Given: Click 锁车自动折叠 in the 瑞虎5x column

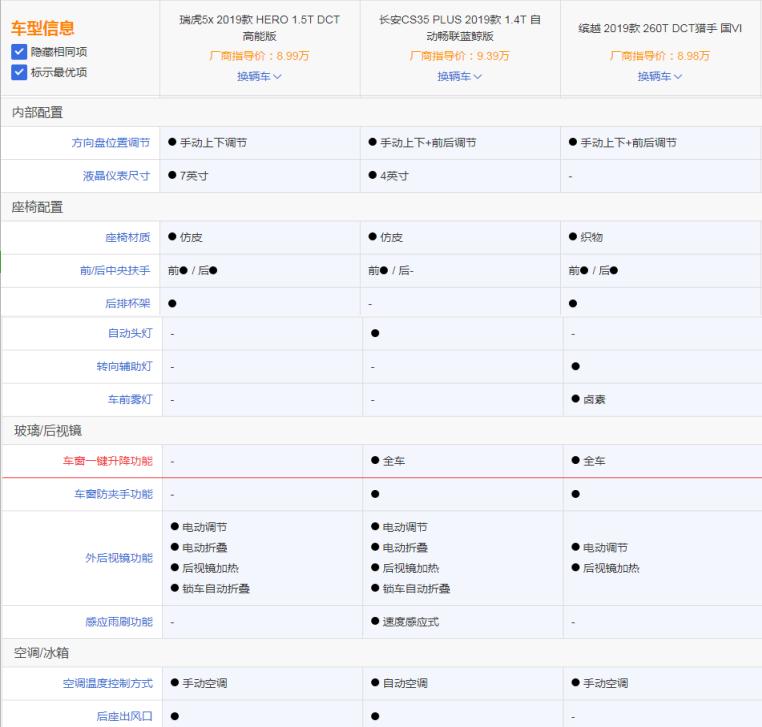Looking at the screenshot, I should (x=210, y=589).
